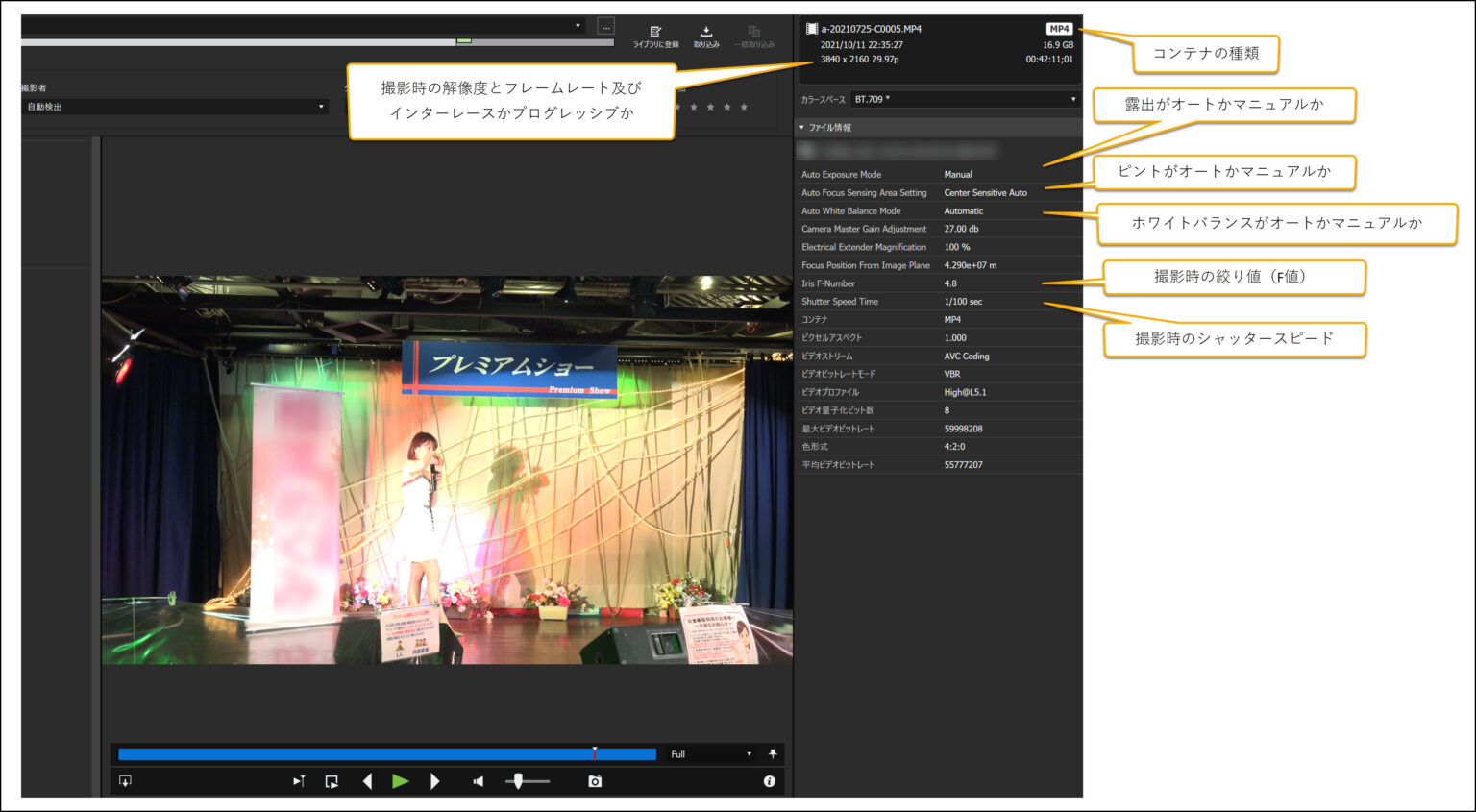
Task: Open the カラースペース BT.709 dropdown
Action: click(x=1073, y=98)
